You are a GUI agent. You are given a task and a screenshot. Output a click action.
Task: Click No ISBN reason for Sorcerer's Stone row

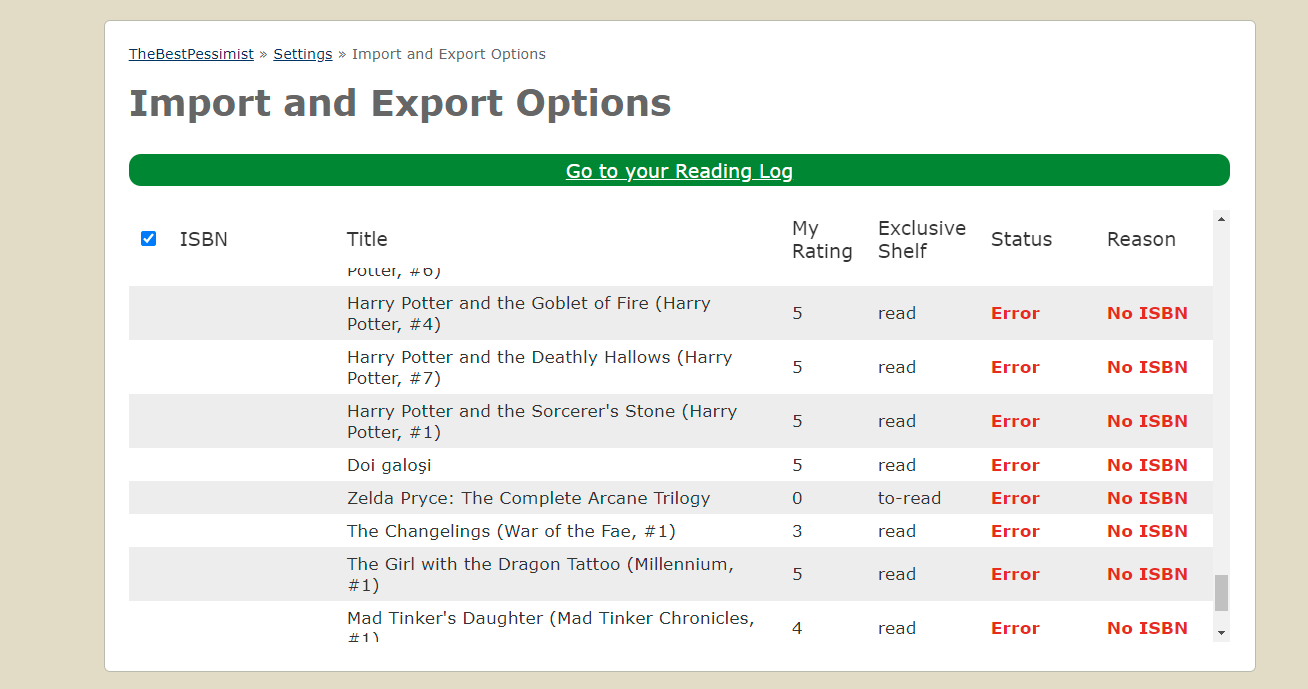pos(1147,421)
